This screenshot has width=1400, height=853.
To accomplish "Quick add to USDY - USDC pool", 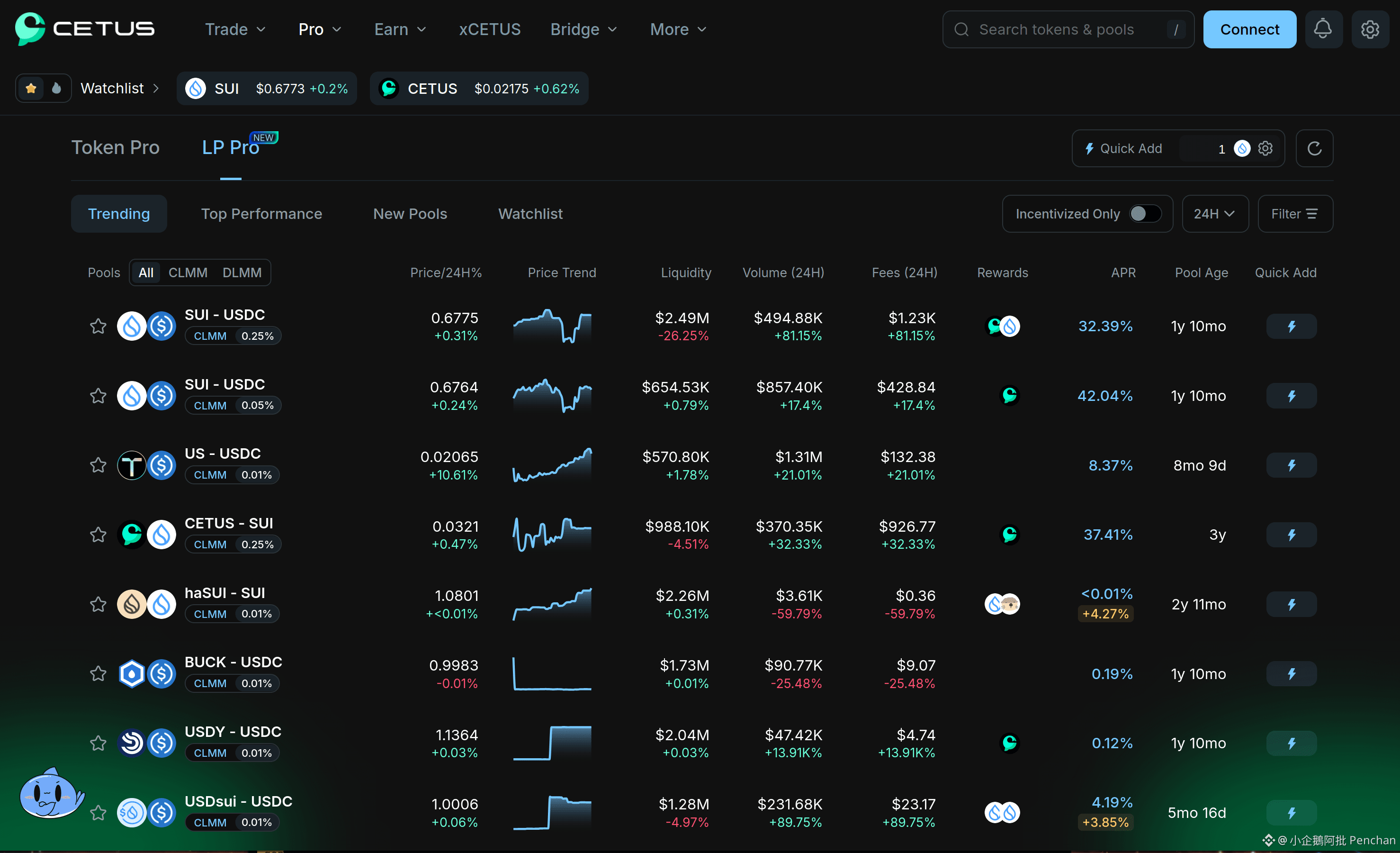I will (1291, 743).
